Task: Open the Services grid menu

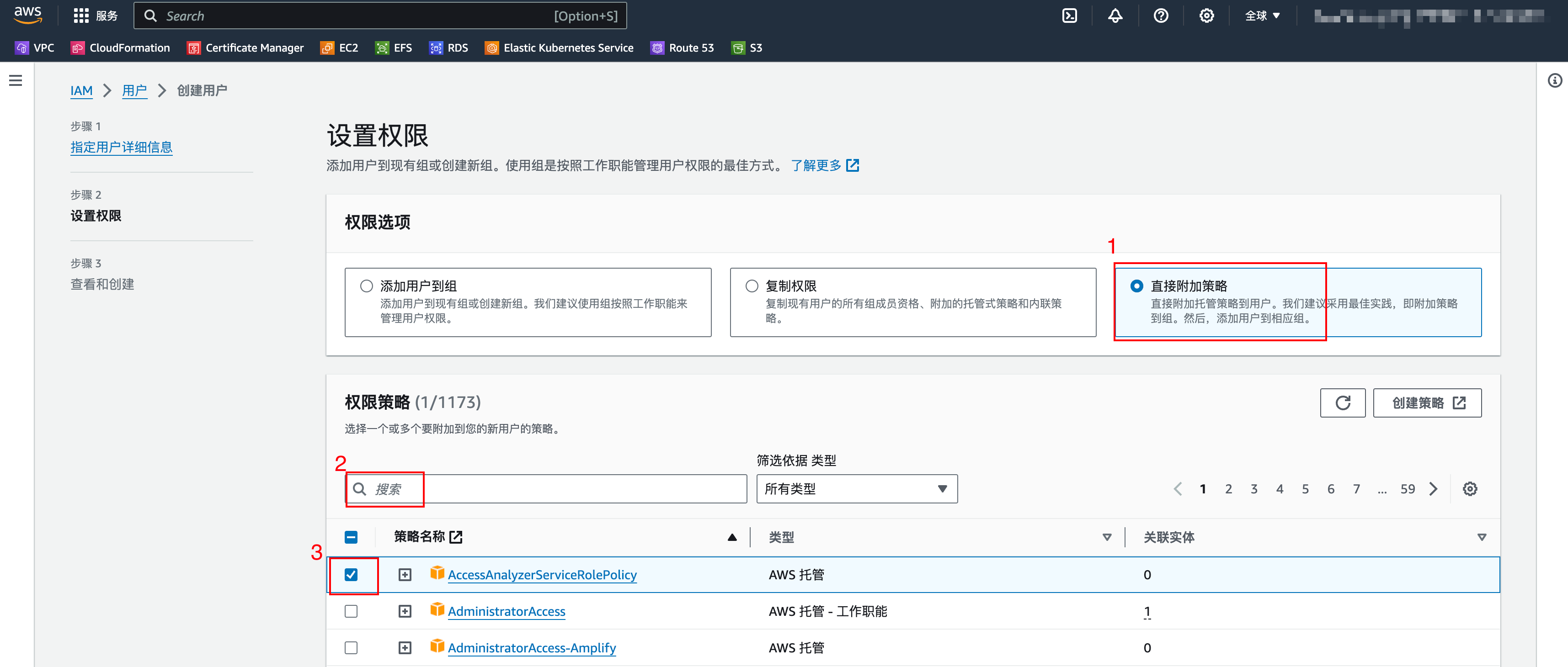Action: click(95, 16)
